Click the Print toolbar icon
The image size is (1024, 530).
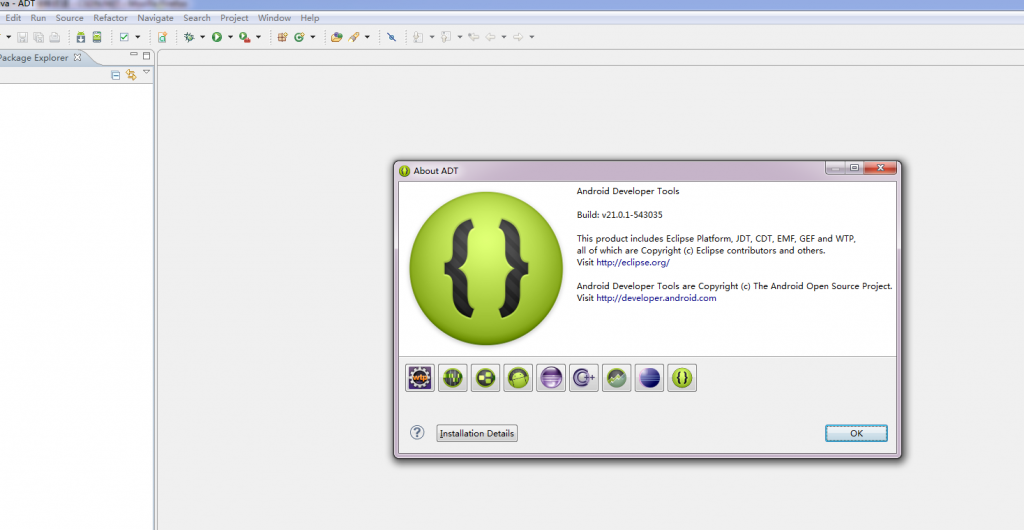click(55, 37)
